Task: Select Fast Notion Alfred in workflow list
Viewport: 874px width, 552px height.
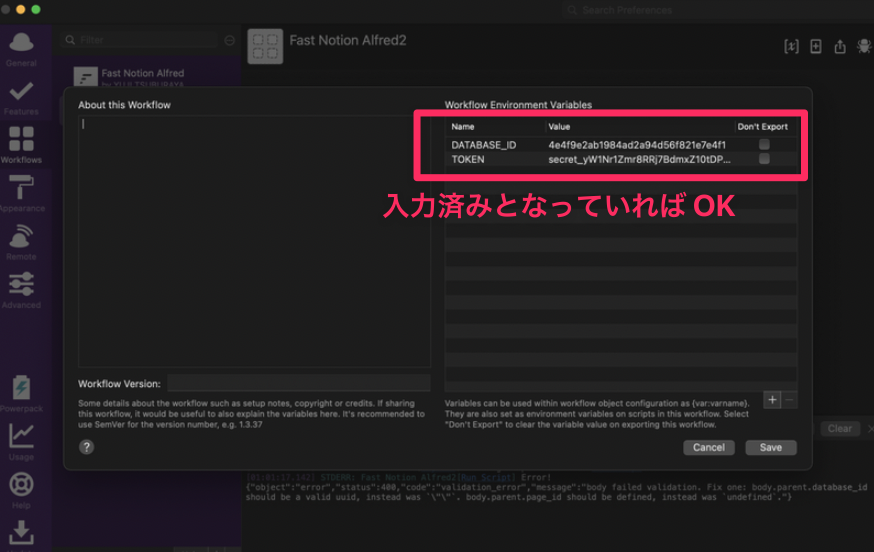Action: pyautogui.click(x=143, y=73)
